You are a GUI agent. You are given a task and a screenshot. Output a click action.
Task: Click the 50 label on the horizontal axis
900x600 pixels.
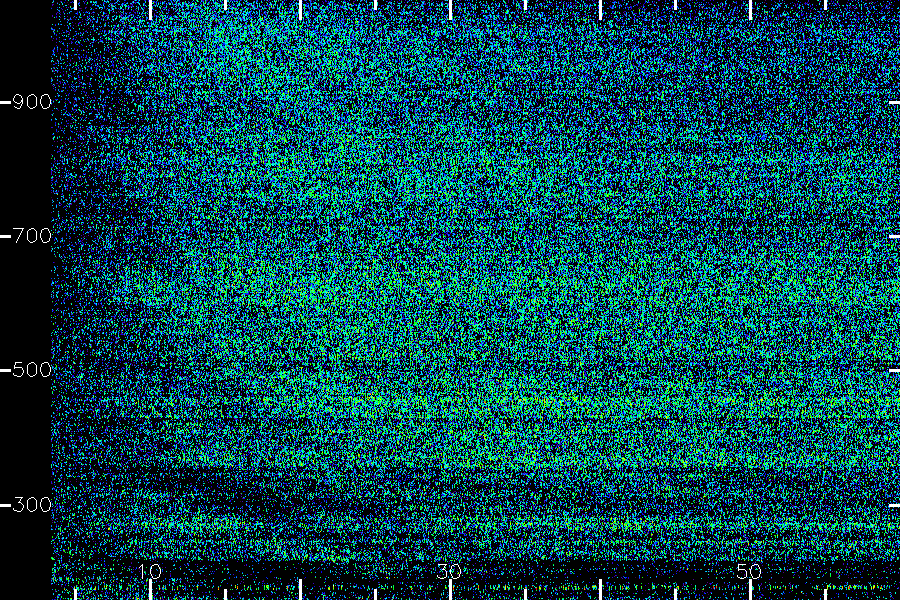coord(750,571)
